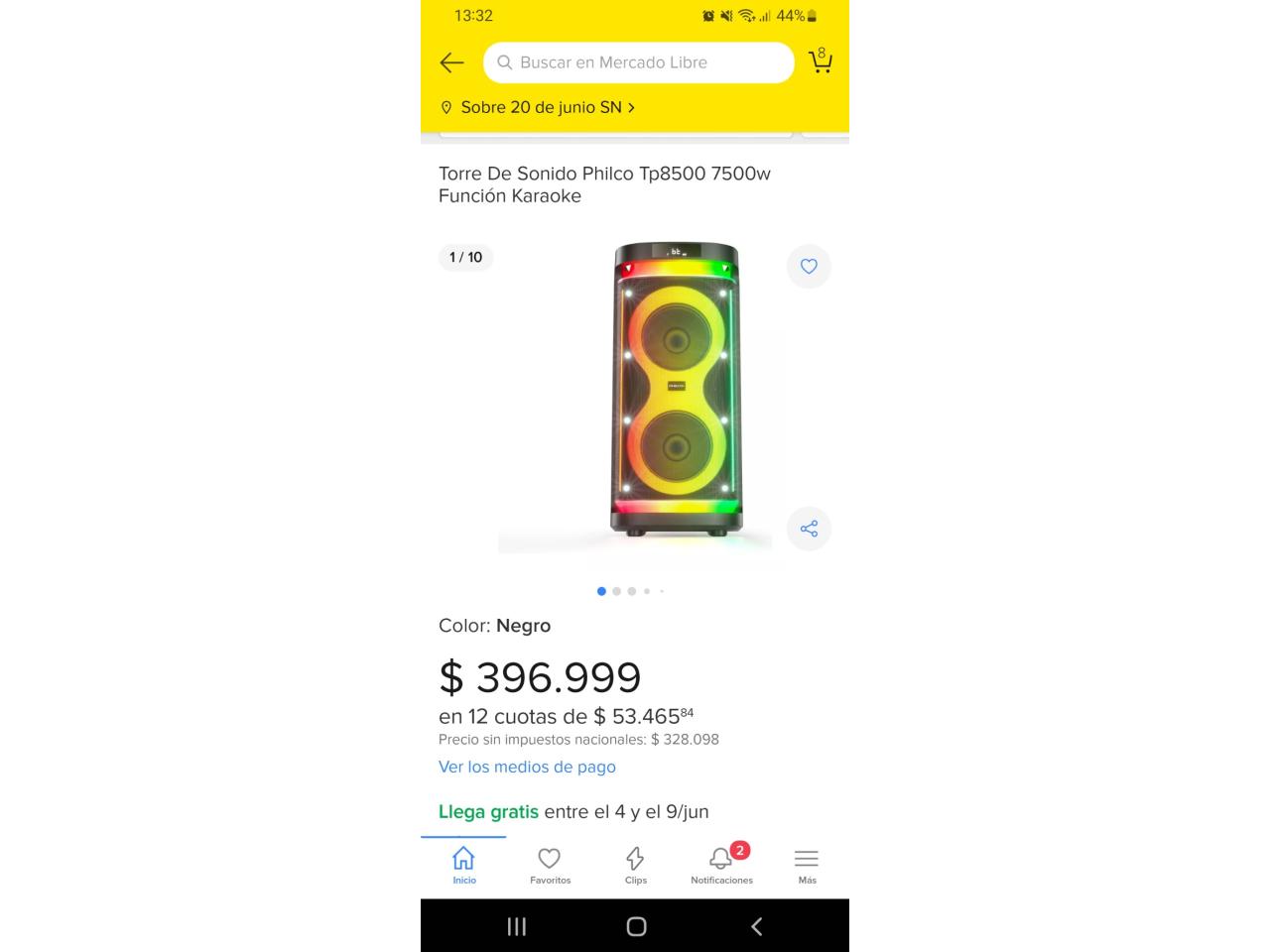This screenshot has width=1270, height=952.
Task: Share the Philco speaker listing
Action: (809, 529)
